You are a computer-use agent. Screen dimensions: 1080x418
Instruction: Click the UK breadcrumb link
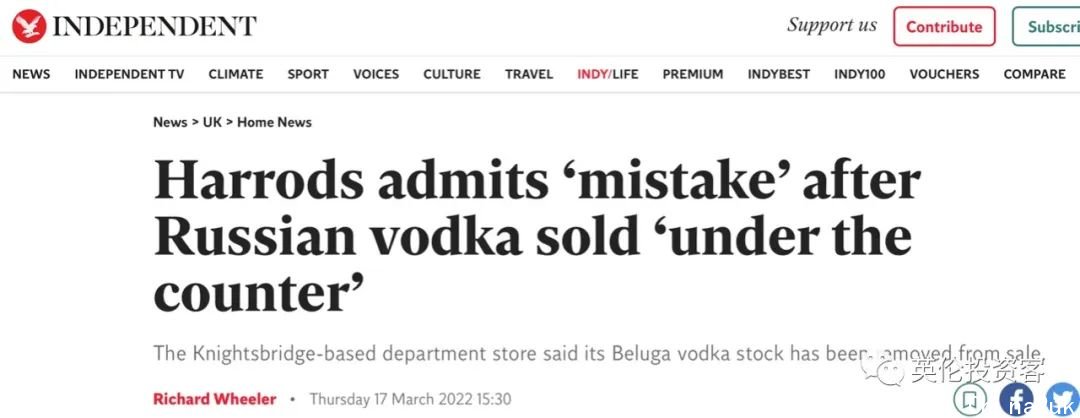coord(212,123)
